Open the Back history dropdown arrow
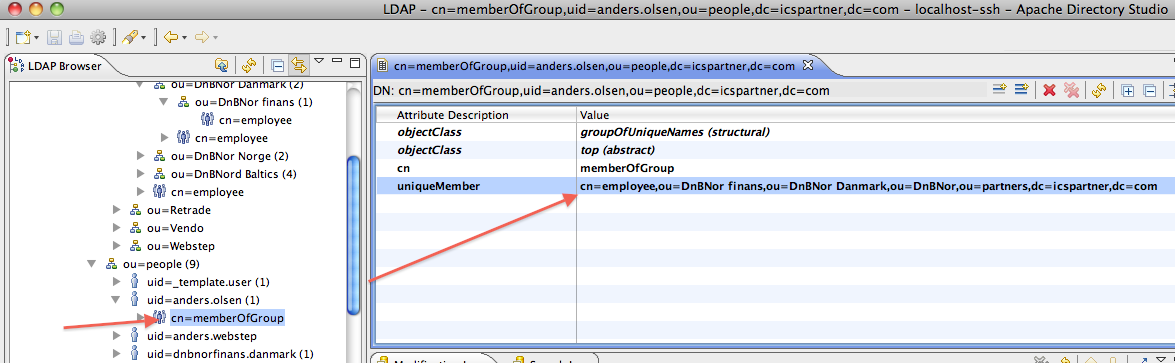This screenshot has width=1175, height=363. 184,38
